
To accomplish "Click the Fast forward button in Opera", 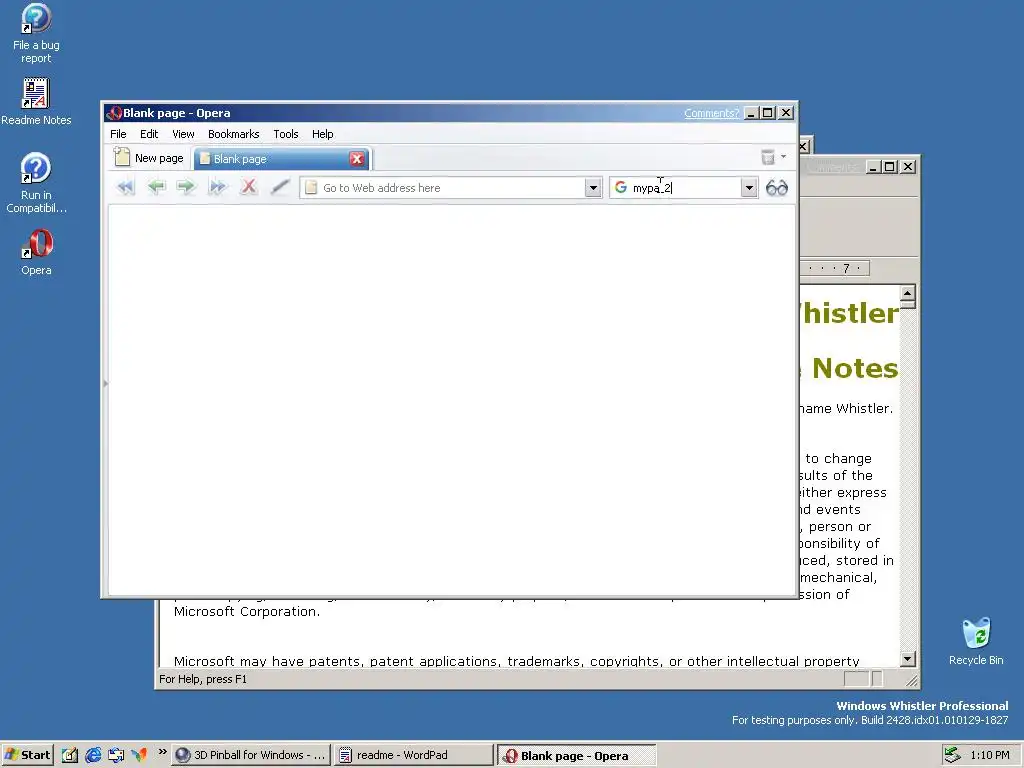I will 217,187.
